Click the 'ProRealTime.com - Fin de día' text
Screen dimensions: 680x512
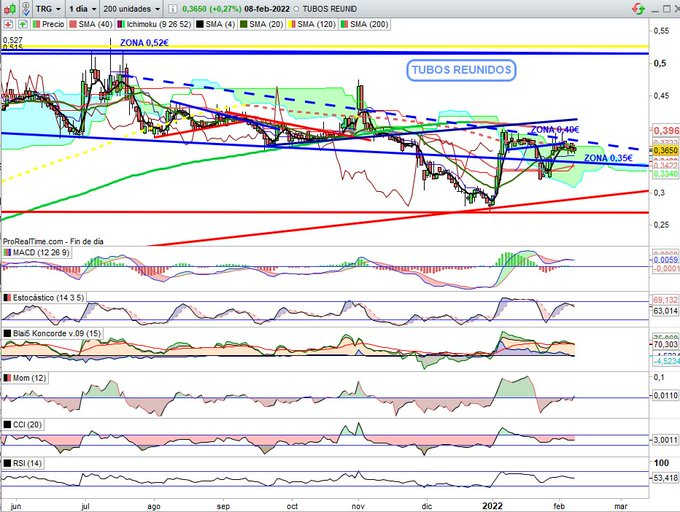click(x=53, y=241)
